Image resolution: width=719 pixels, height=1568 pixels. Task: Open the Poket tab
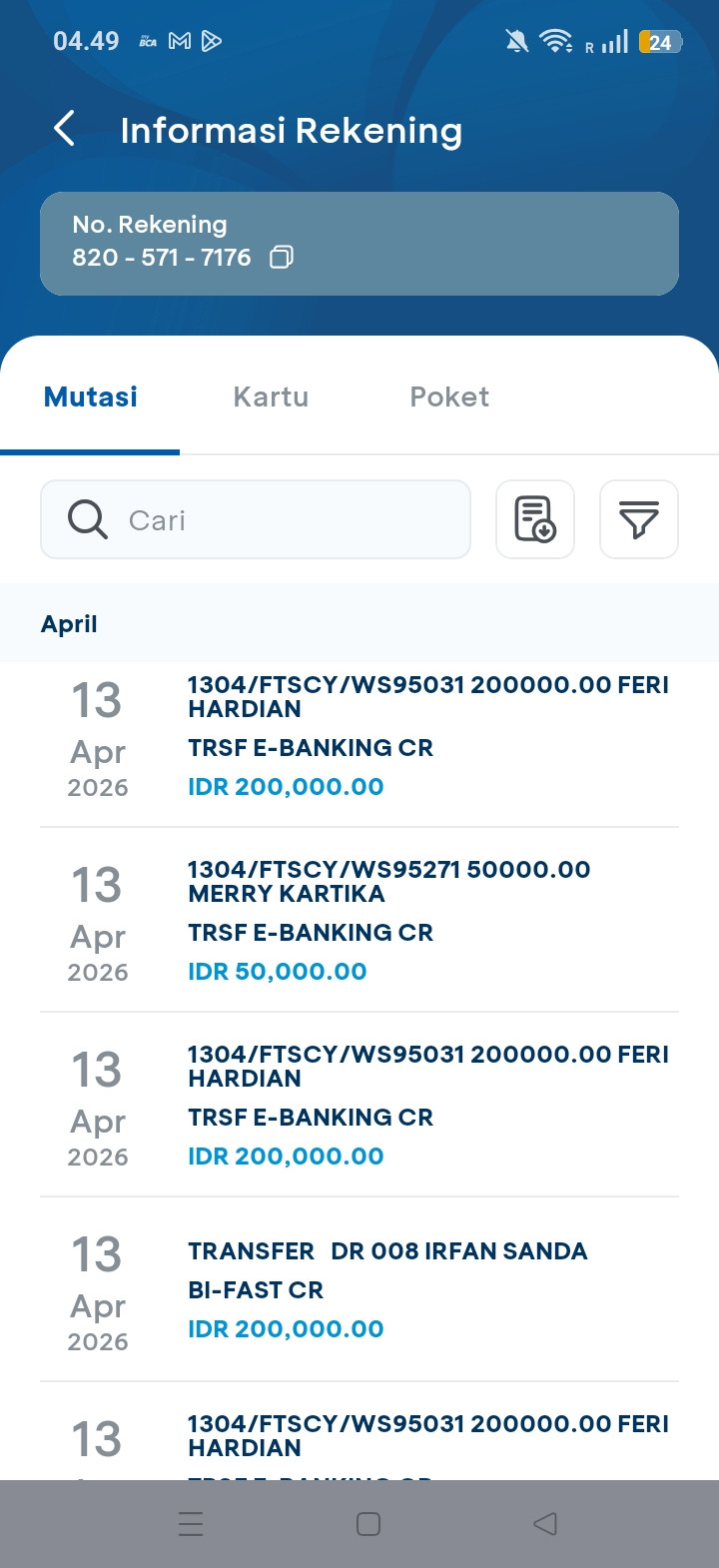click(449, 396)
